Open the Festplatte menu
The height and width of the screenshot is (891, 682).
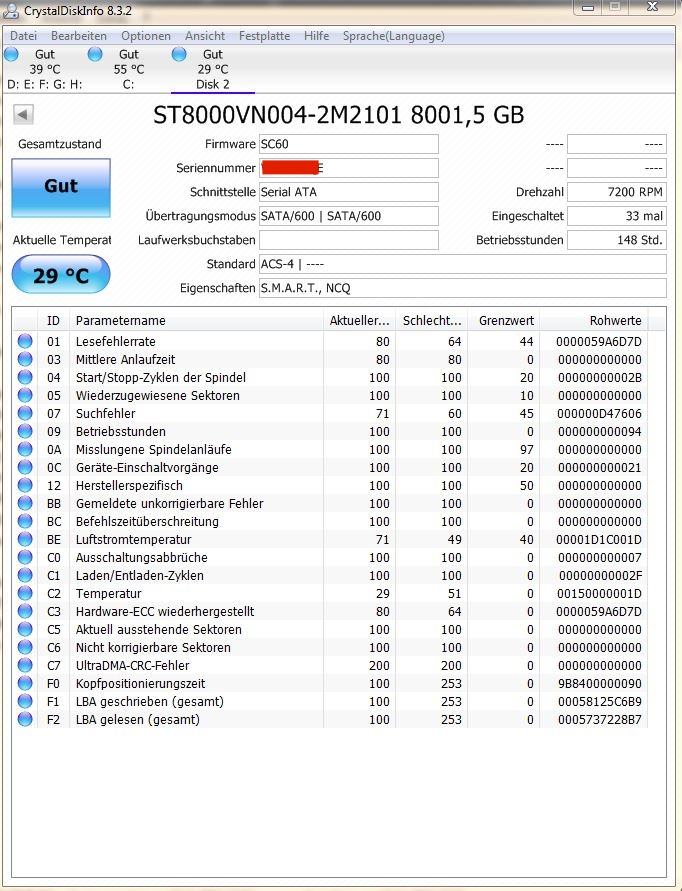[264, 36]
